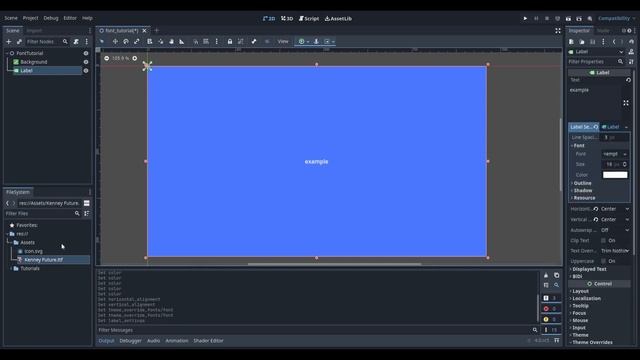Zoom in the 2D viewport
The height and width of the screenshot is (360, 640).
tap(135, 58)
